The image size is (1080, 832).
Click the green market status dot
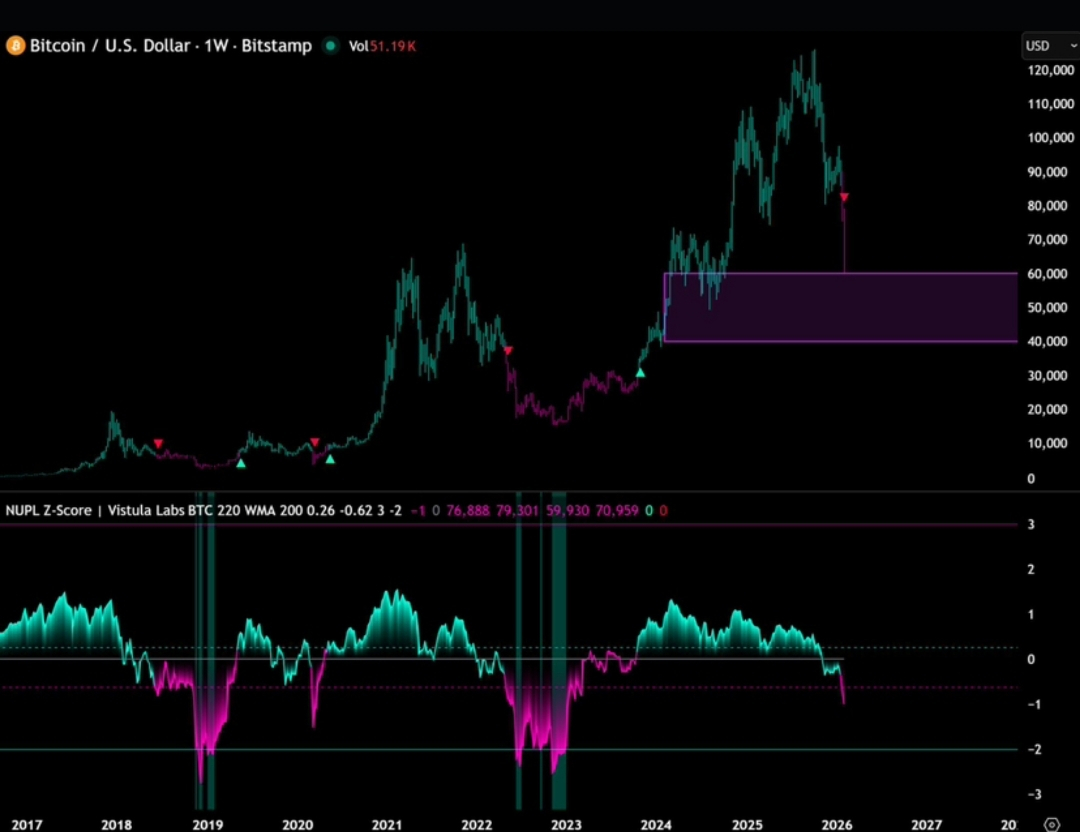pyautogui.click(x=330, y=46)
